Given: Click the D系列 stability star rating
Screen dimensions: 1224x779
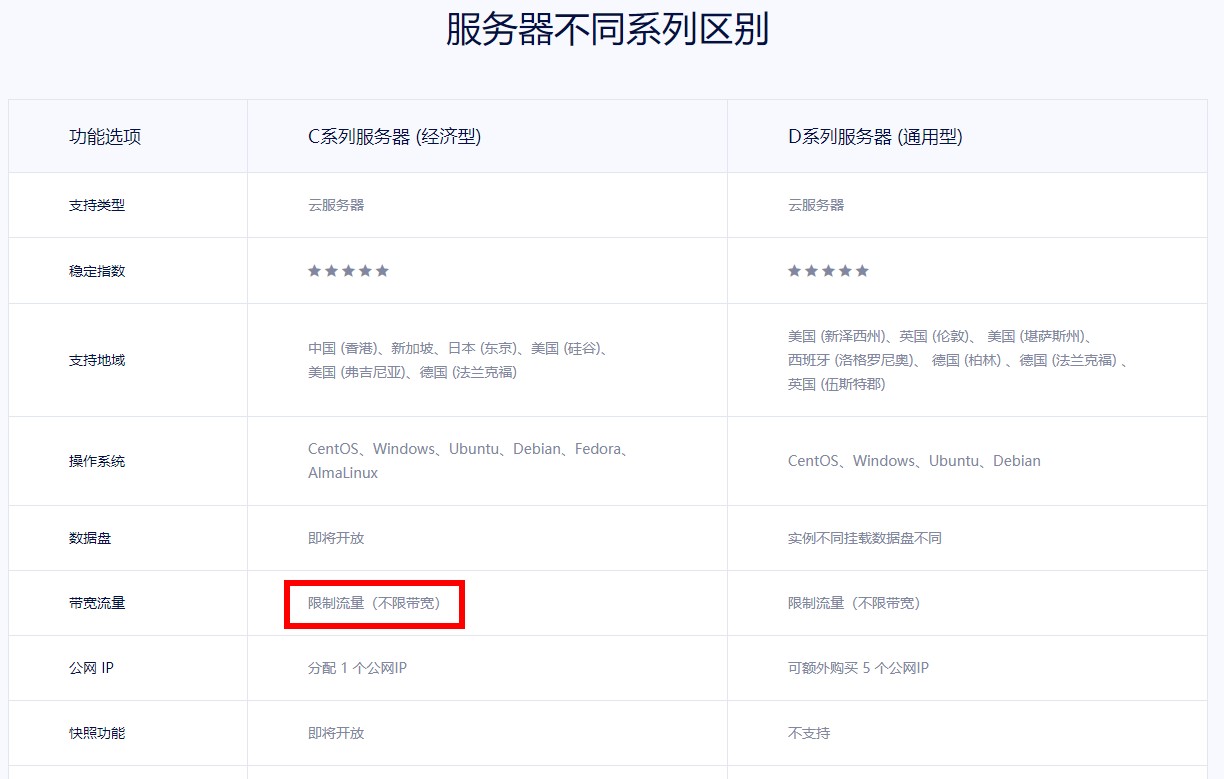Looking at the screenshot, I should [x=828, y=271].
